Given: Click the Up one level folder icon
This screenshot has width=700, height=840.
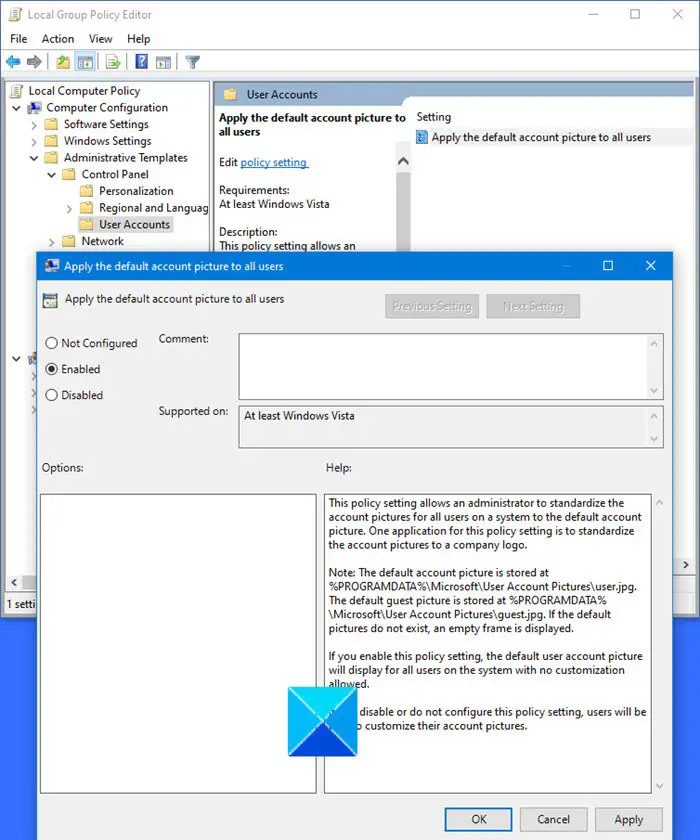Looking at the screenshot, I should [63, 62].
